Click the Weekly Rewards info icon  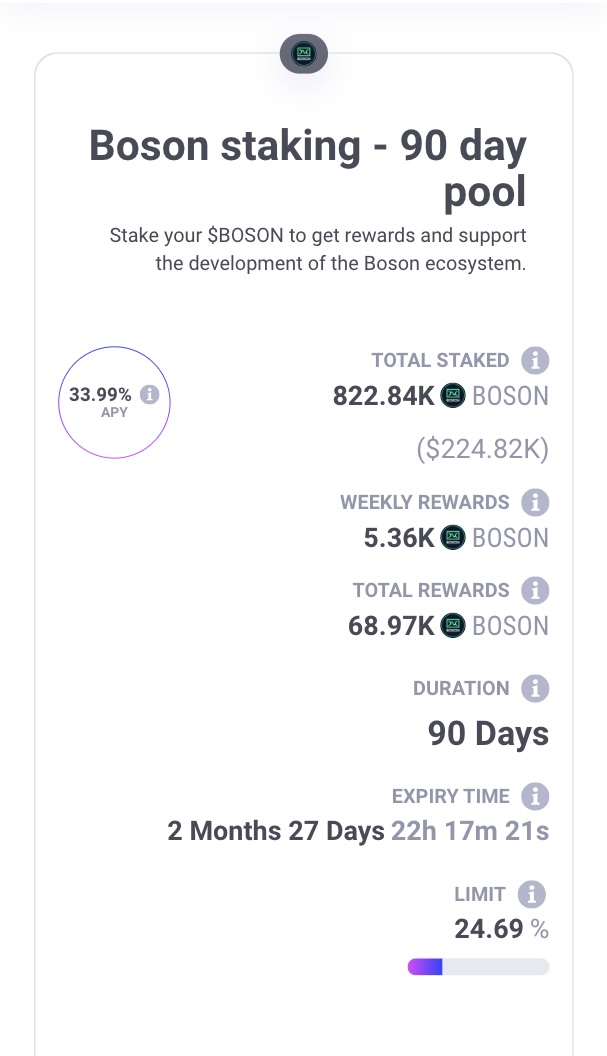pos(535,502)
